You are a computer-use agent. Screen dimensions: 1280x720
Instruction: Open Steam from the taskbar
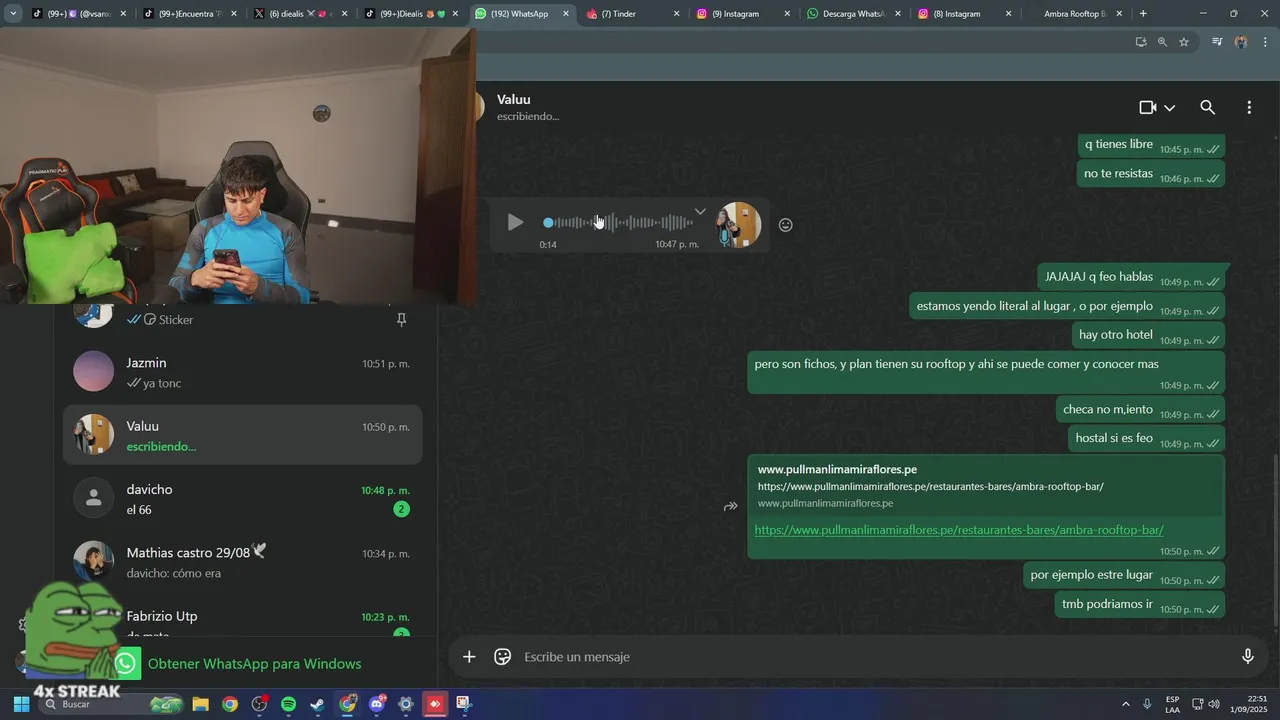tap(317, 704)
